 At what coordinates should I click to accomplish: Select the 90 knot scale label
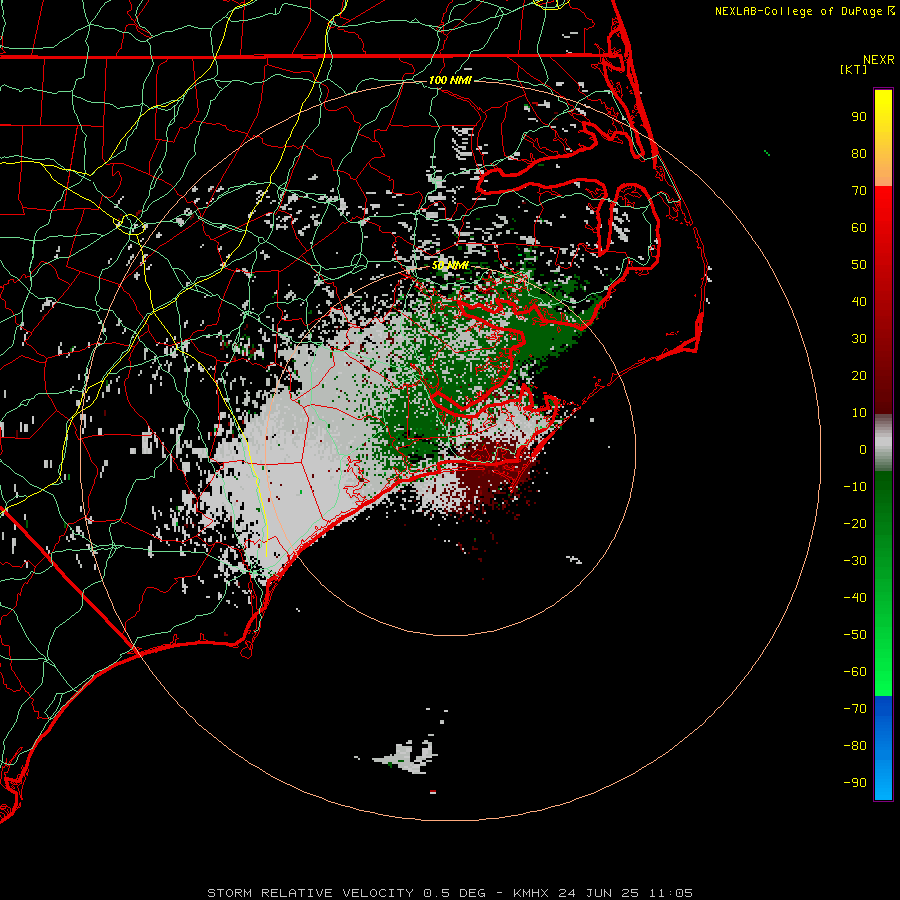859,117
